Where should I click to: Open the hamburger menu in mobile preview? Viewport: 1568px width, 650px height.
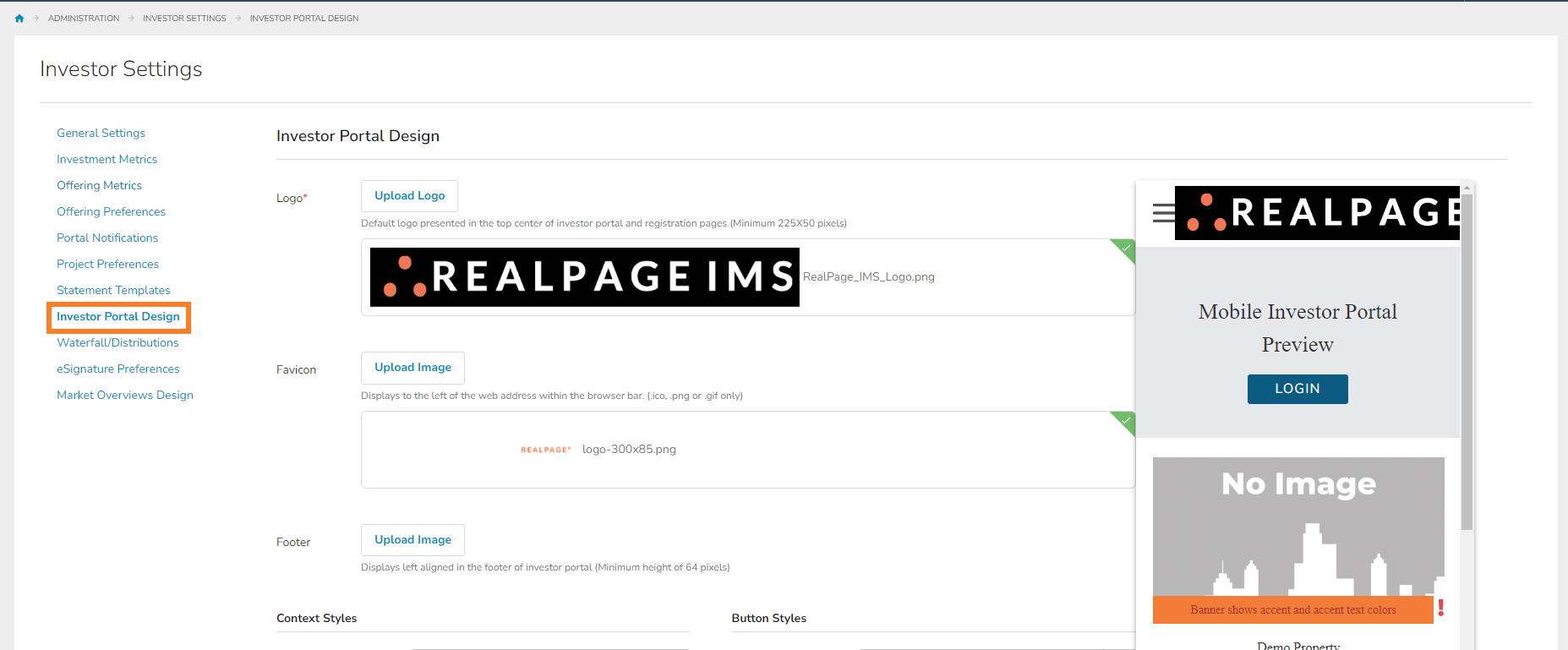tap(1163, 213)
